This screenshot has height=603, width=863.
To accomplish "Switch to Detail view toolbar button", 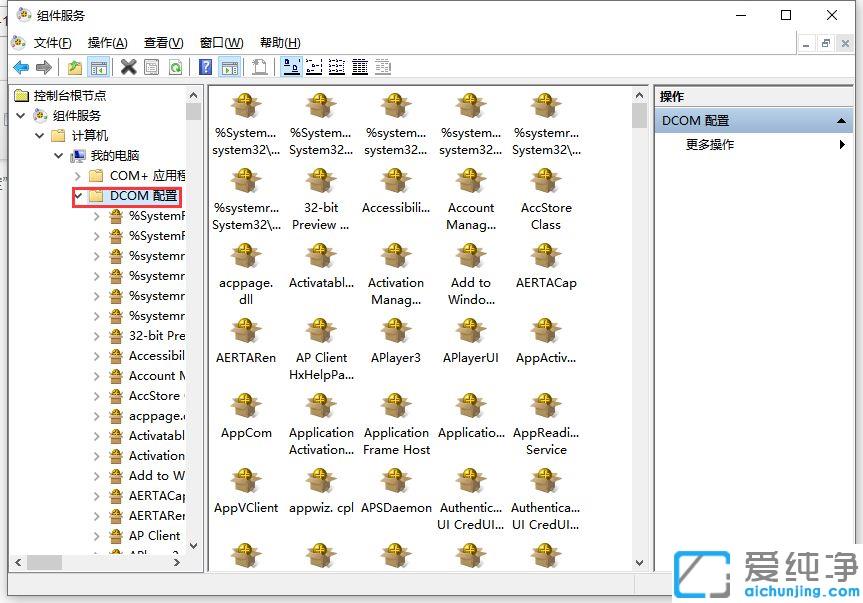I will point(360,67).
